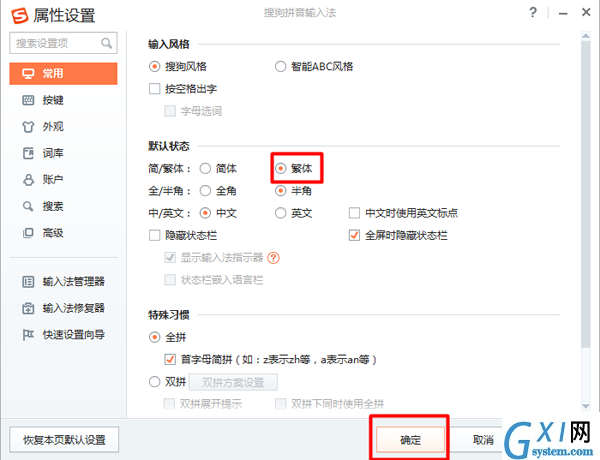600x460 pixels.
Task: Click the Sogou logo icon in the title bar
Action: pos(20,15)
